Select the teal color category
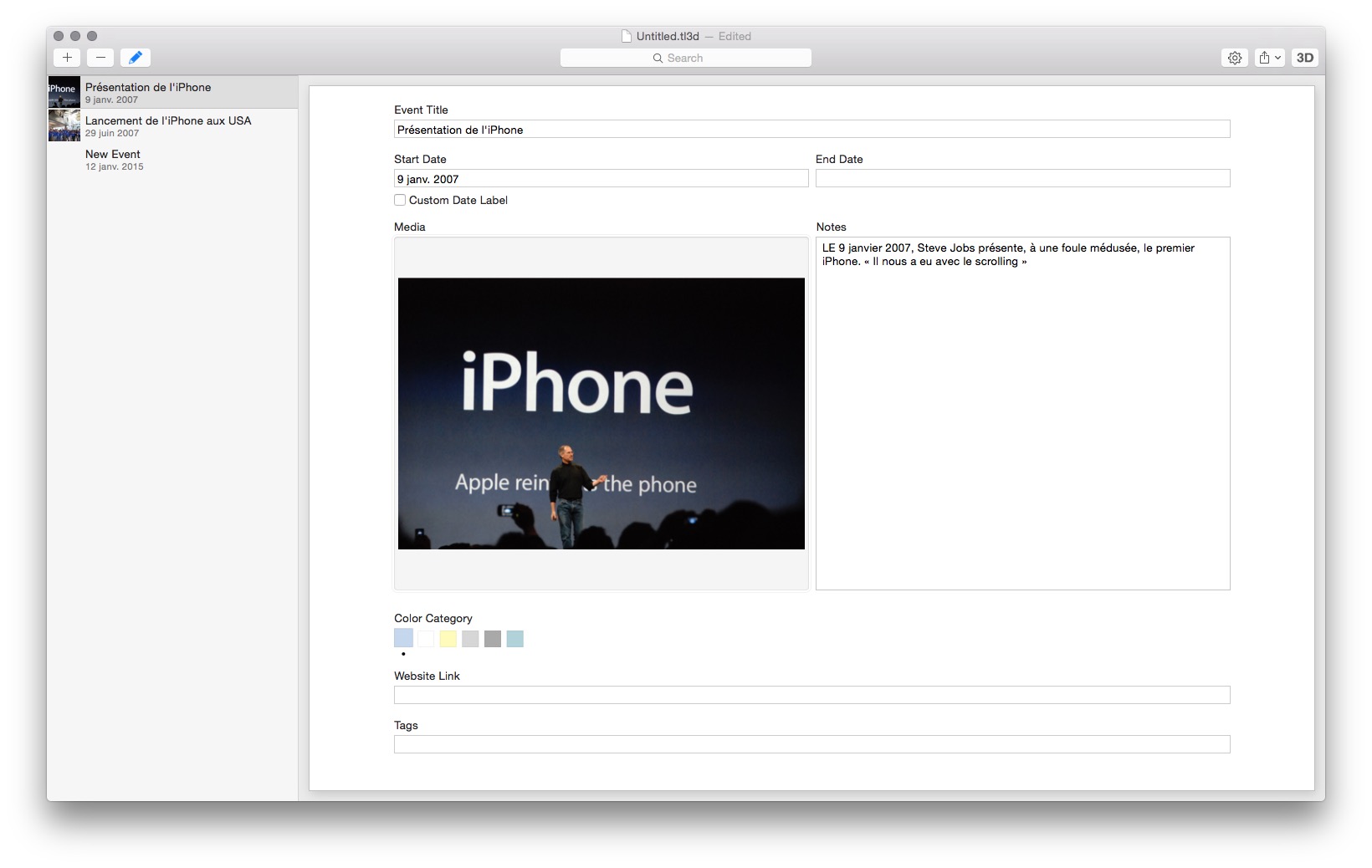Screen dimensions: 1372x868 [515, 639]
